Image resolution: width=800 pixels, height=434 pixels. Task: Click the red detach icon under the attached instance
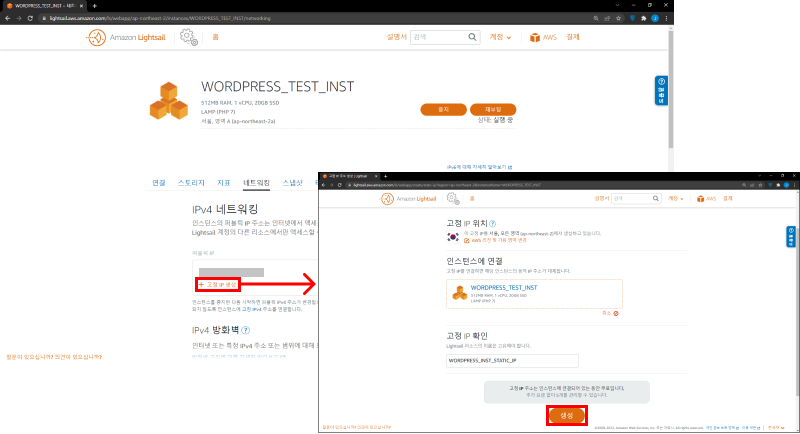point(616,313)
